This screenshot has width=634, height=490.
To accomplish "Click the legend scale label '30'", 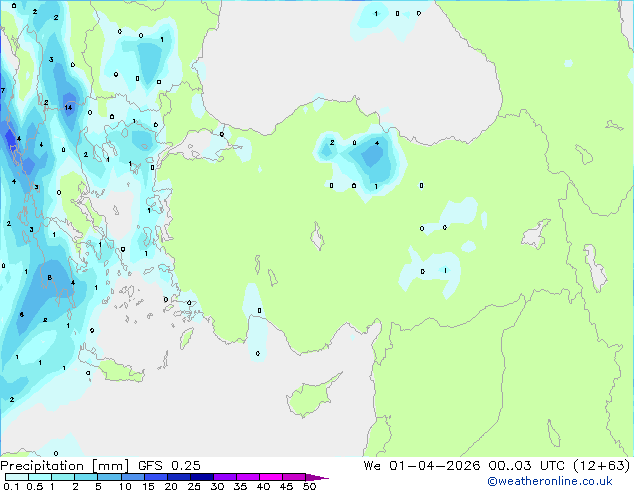I will (x=217, y=486).
